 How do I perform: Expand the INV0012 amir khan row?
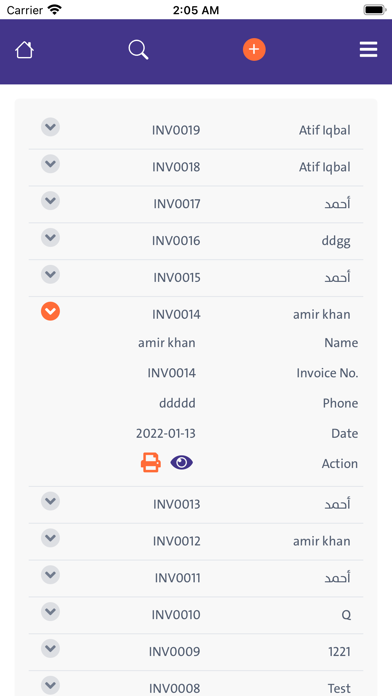[51, 538]
